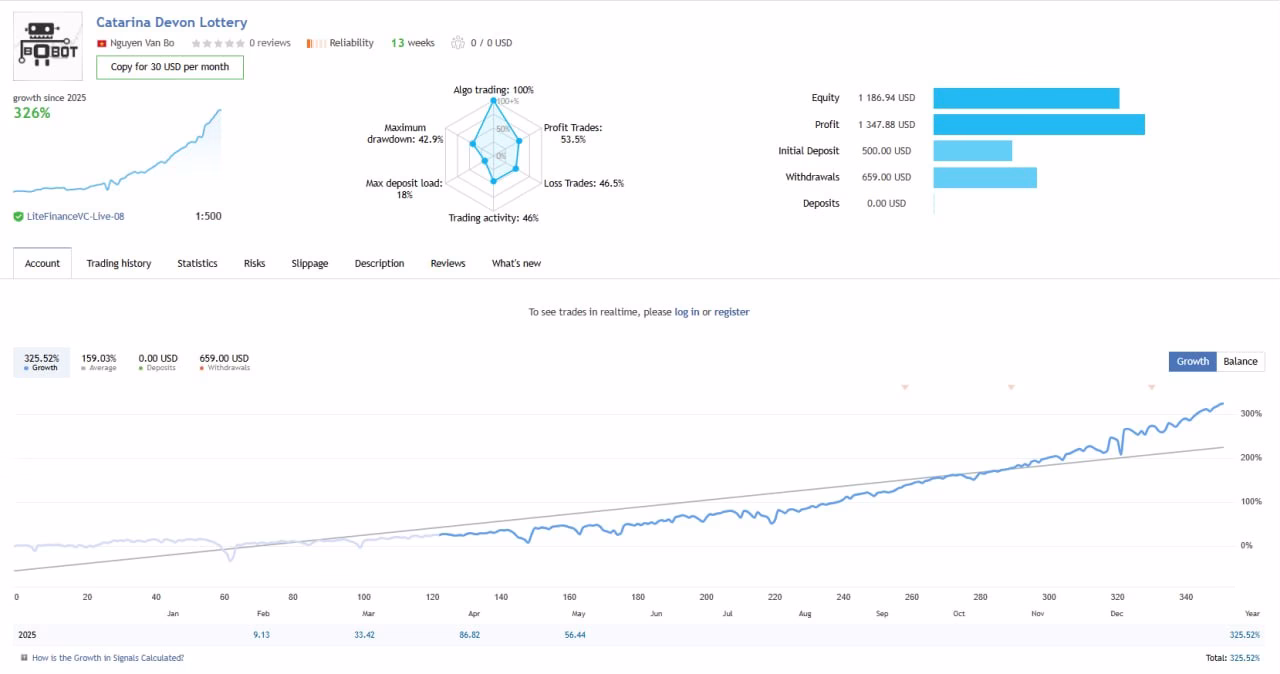Click the green verified shield beside LiteFinanceVC-Live-08
The height and width of the screenshot is (674, 1280).
tap(18, 216)
